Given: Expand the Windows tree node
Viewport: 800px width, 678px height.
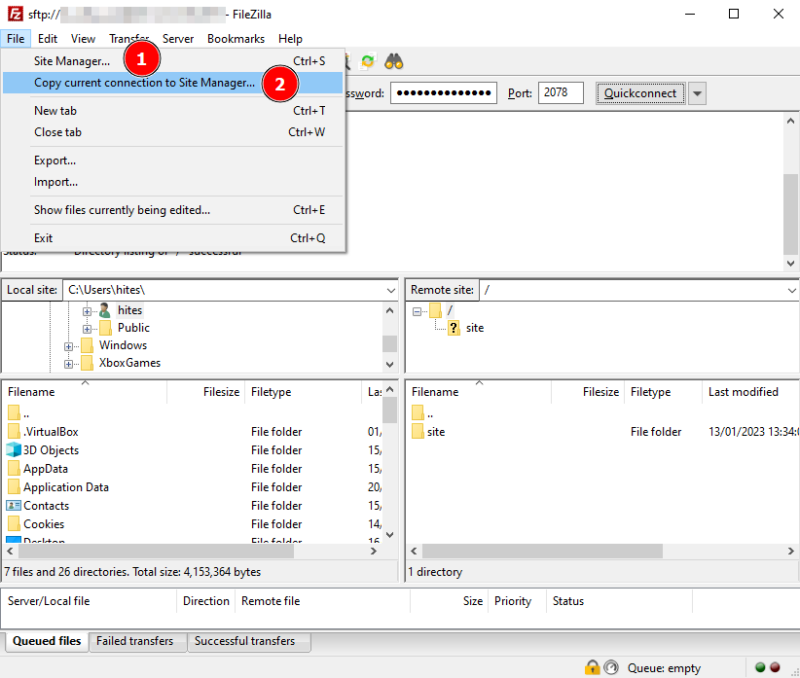Looking at the screenshot, I should 68,346.
